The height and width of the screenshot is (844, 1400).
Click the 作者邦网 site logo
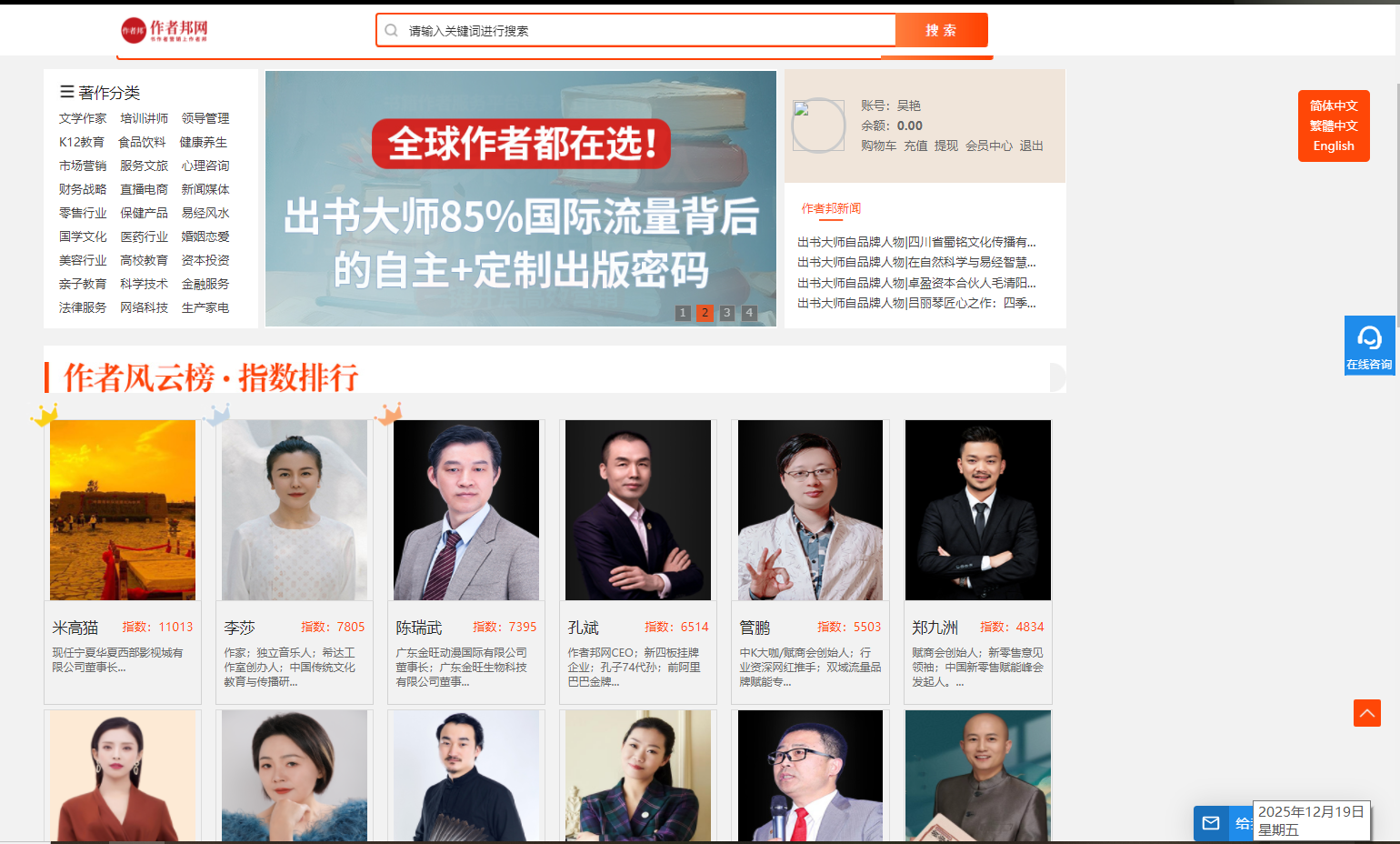pyautogui.click(x=165, y=30)
